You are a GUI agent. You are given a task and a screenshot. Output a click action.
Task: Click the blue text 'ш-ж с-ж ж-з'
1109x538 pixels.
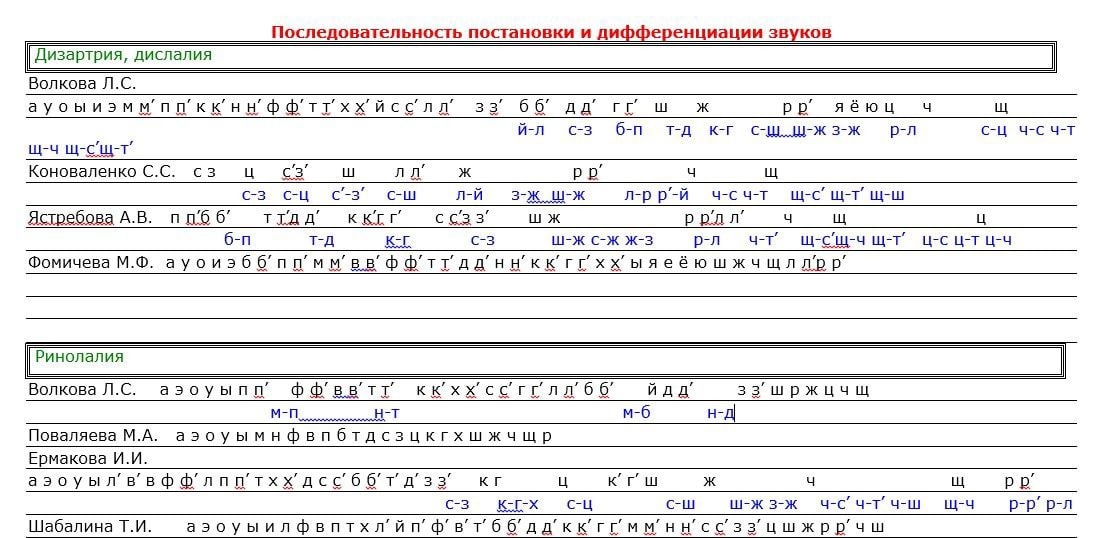602,240
